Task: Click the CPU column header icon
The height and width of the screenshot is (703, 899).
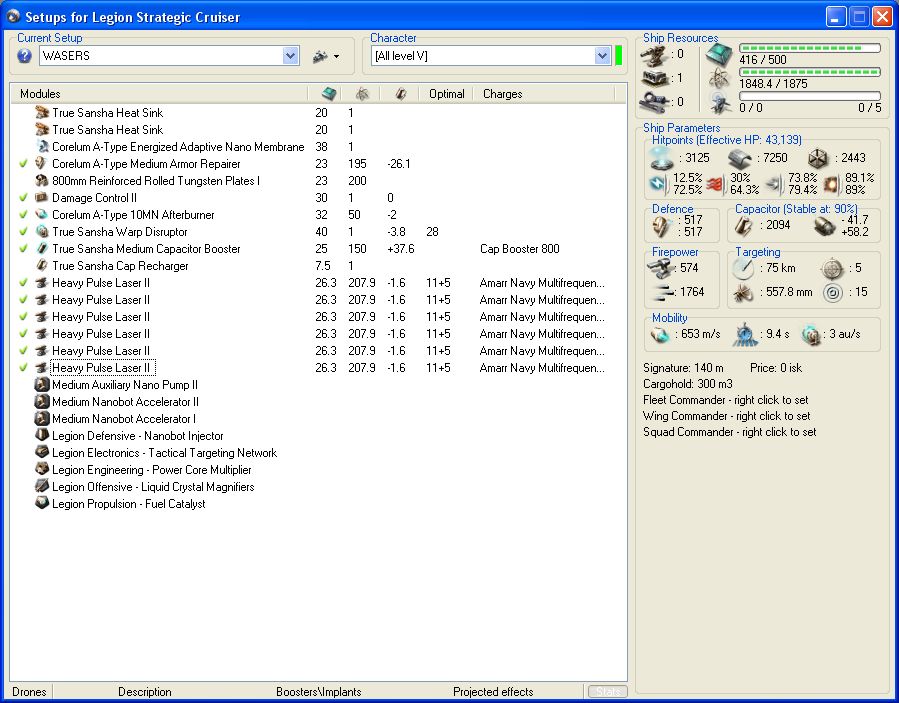Action: pyautogui.click(x=328, y=94)
